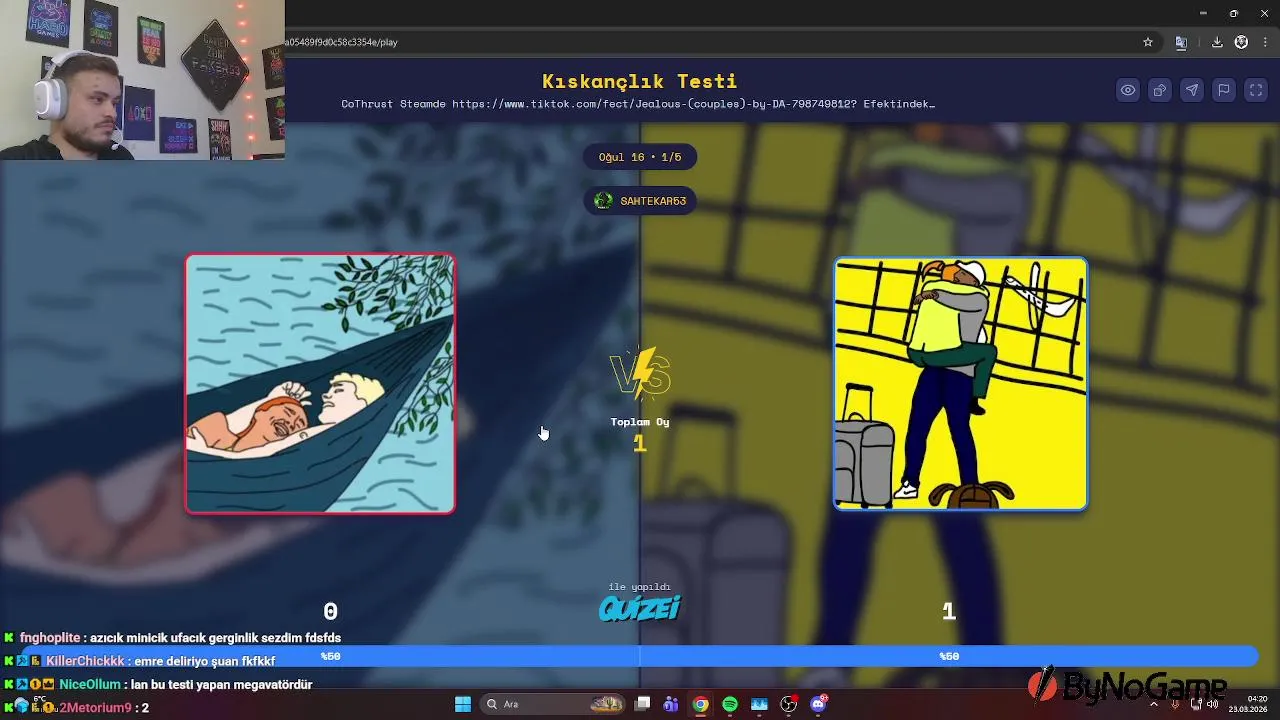Open Task View on the taskbar
This screenshot has width=1280, height=720.
coord(643,704)
